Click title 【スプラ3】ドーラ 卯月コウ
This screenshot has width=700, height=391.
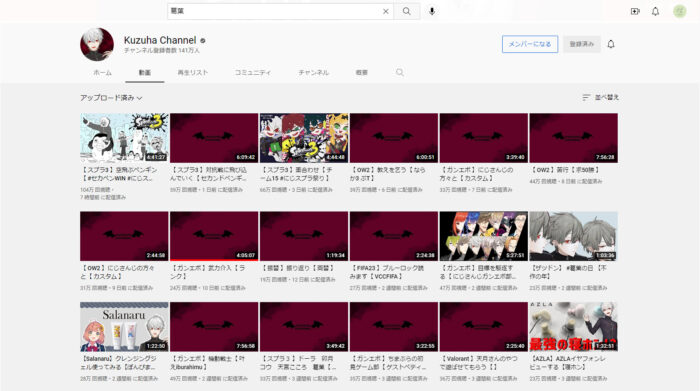[298, 363]
